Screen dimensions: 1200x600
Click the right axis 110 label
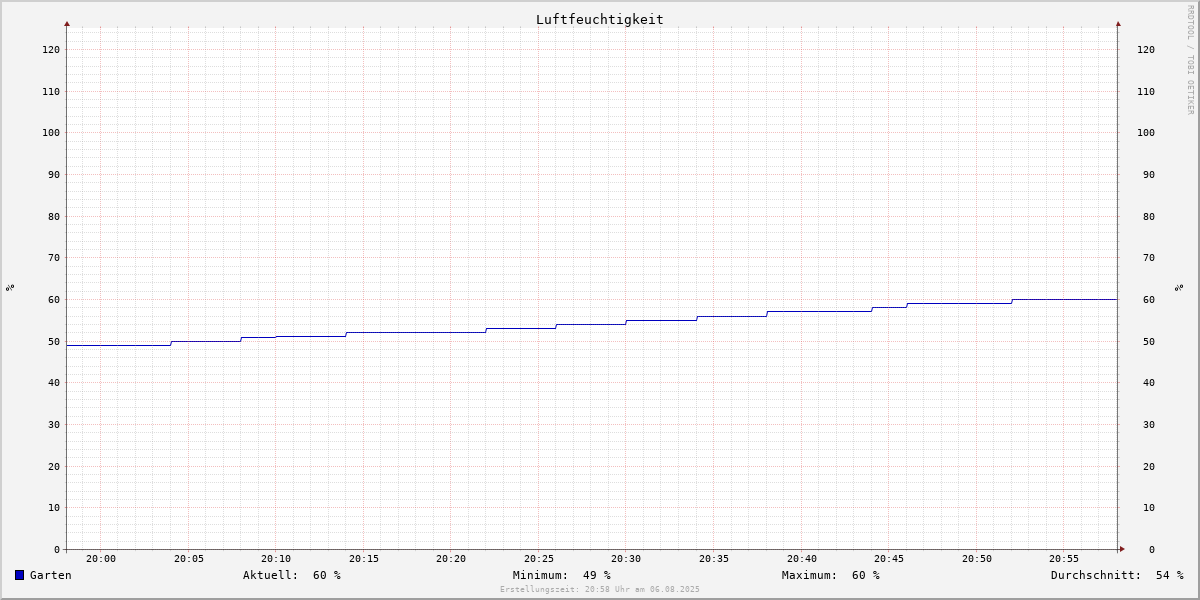point(1146,91)
